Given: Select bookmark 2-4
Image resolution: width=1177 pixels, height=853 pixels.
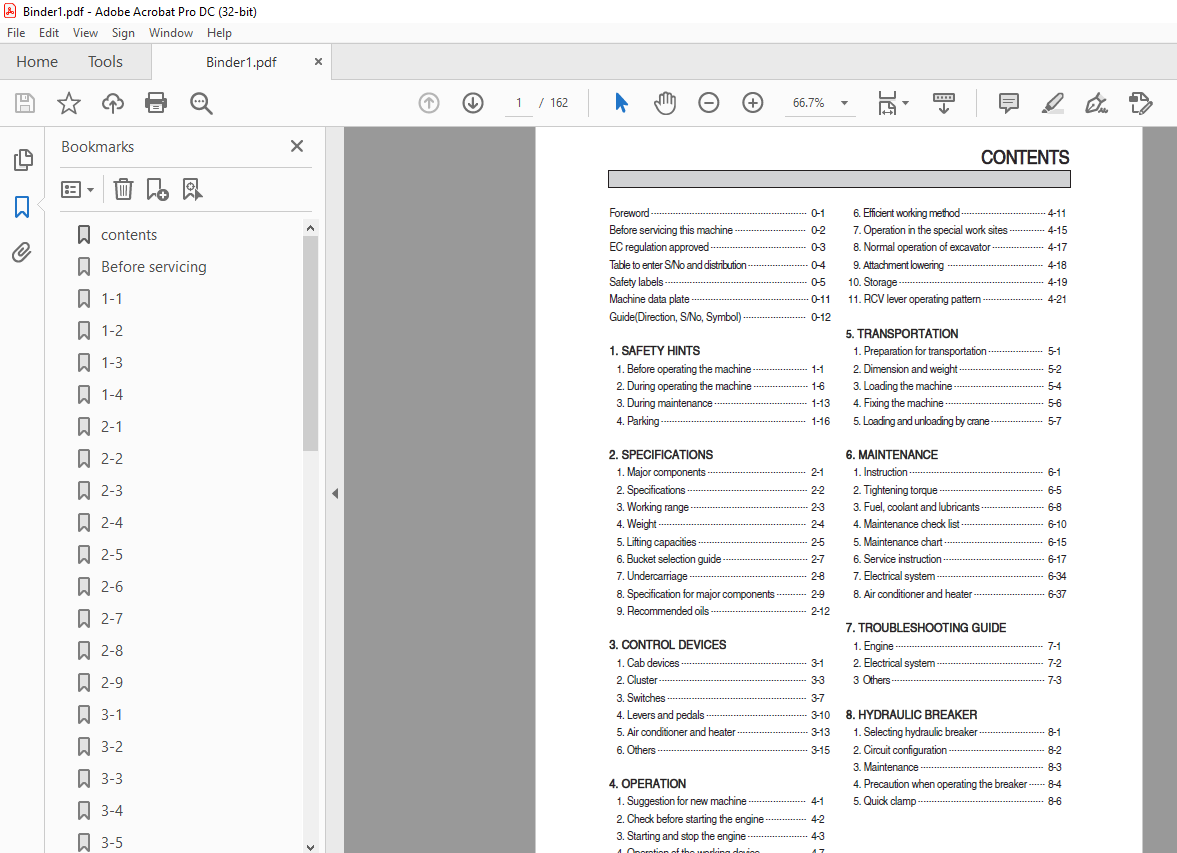Looking at the screenshot, I should click(112, 523).
